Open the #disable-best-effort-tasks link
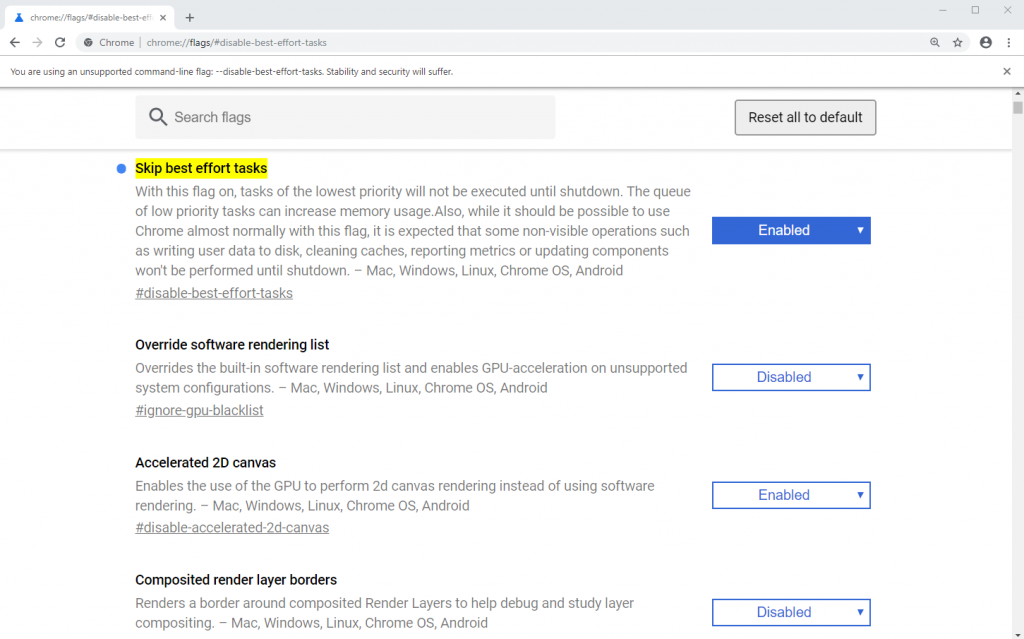The width and height of the screenshot is (1024, 639). tap(214, 293)
